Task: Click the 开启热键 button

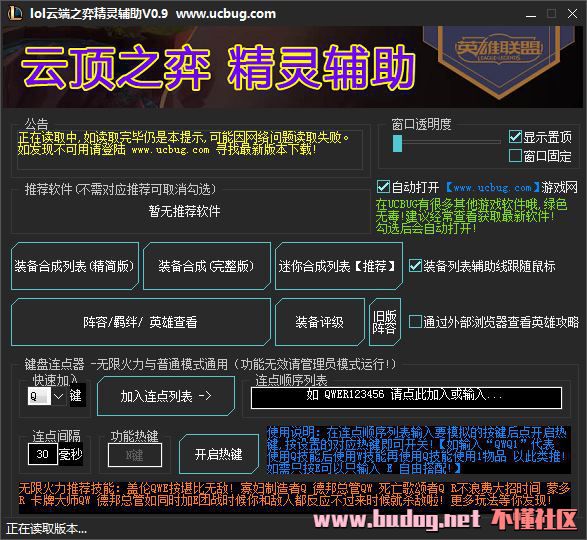Action: (219, 454)
